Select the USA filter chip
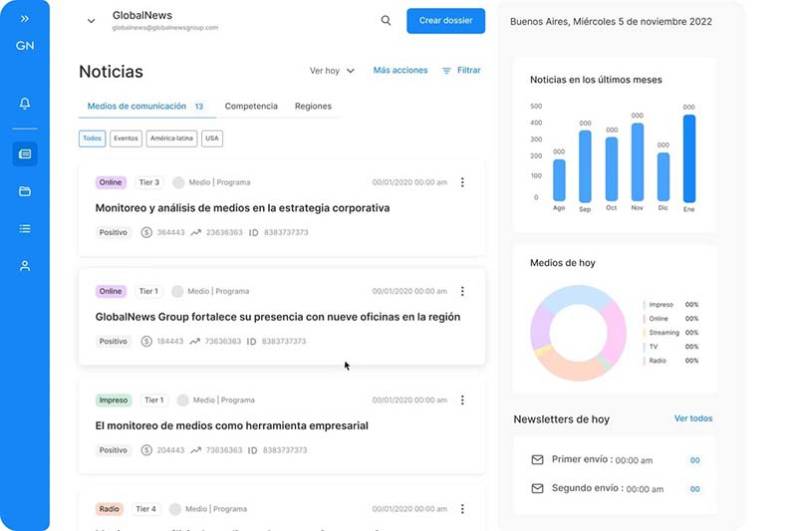 (212, 138)
